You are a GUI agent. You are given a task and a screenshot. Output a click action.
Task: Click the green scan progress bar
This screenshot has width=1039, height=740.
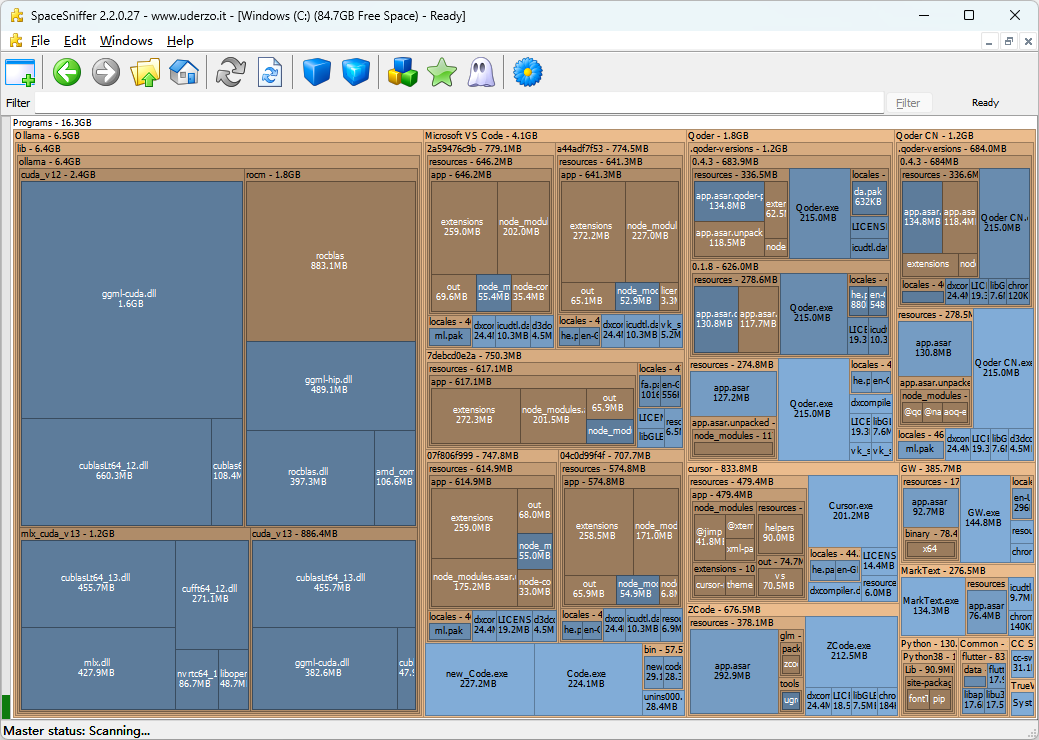pyautogui.click(x=5, y=707)
